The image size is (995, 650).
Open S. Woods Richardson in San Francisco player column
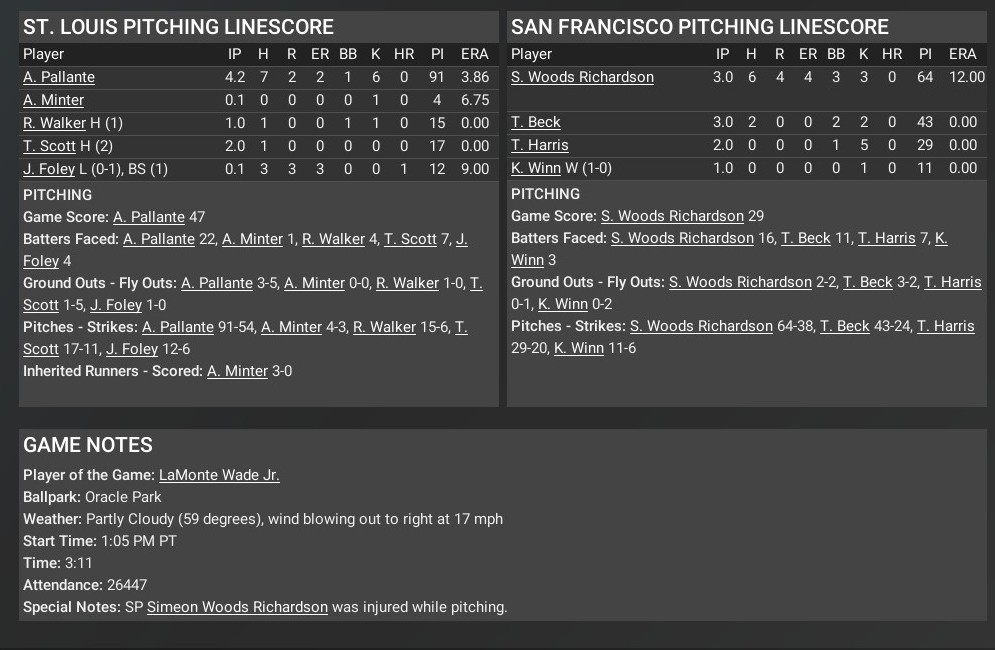(582, 77)
